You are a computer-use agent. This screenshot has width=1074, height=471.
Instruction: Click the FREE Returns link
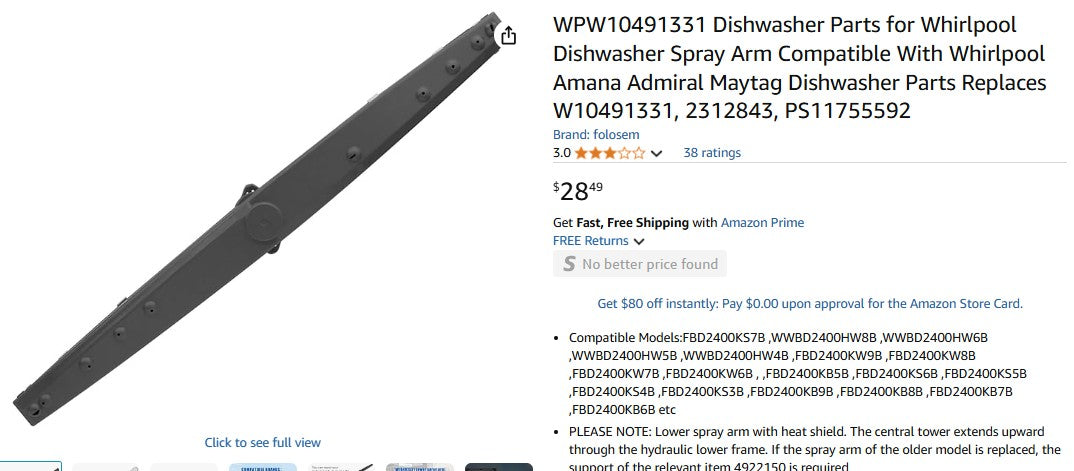pyautogui.click(x=590, y=241)
